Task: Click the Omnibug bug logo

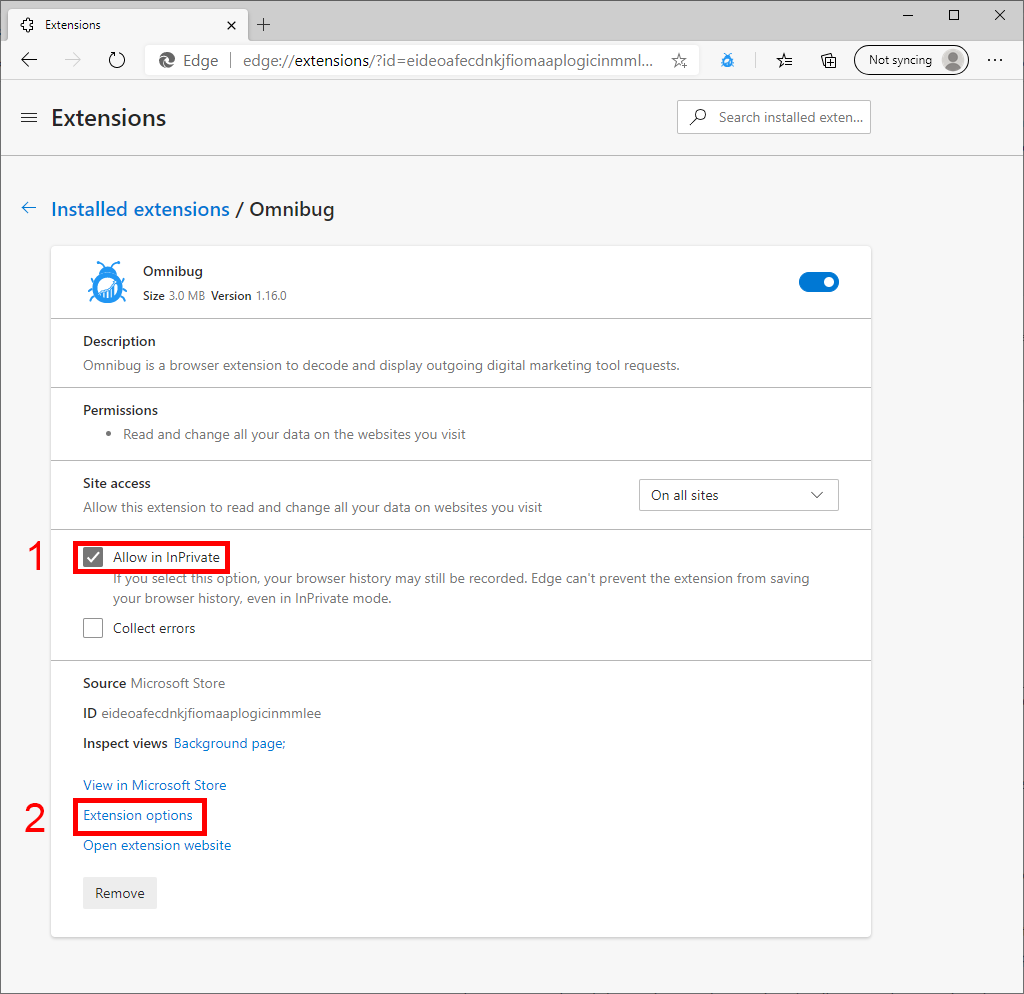Action: tap(107, 283)
